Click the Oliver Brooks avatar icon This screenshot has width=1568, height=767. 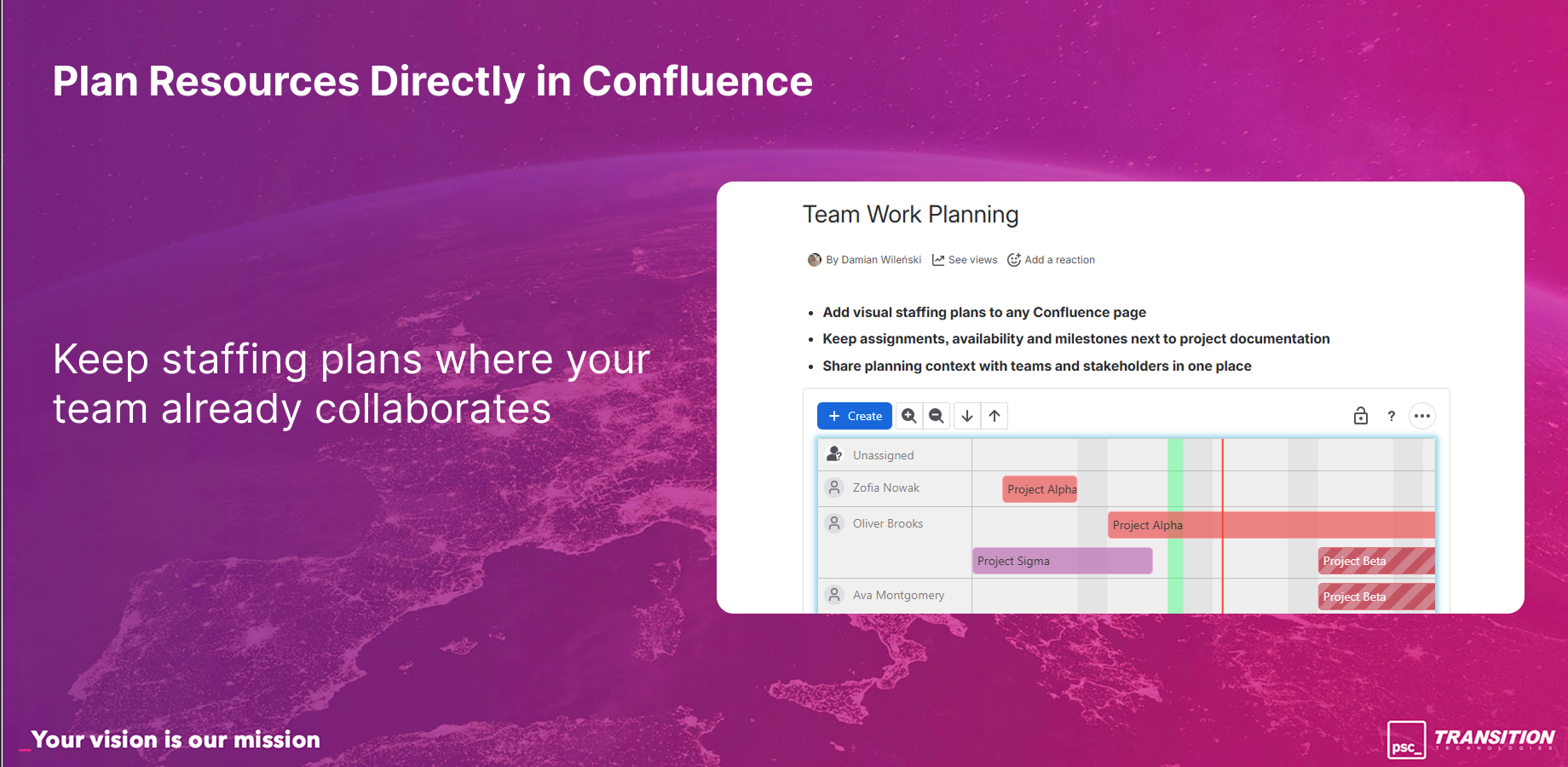[x=835, y=523]
